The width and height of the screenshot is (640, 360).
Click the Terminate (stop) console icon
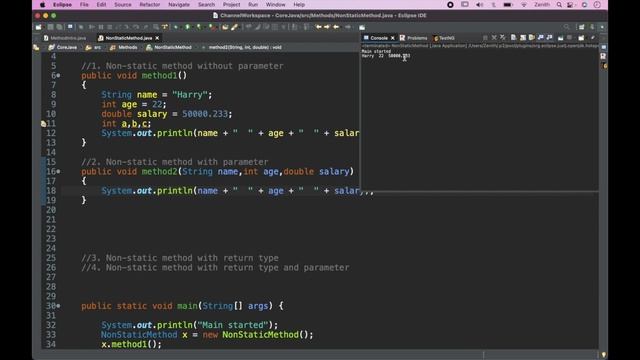pos(485,38)
